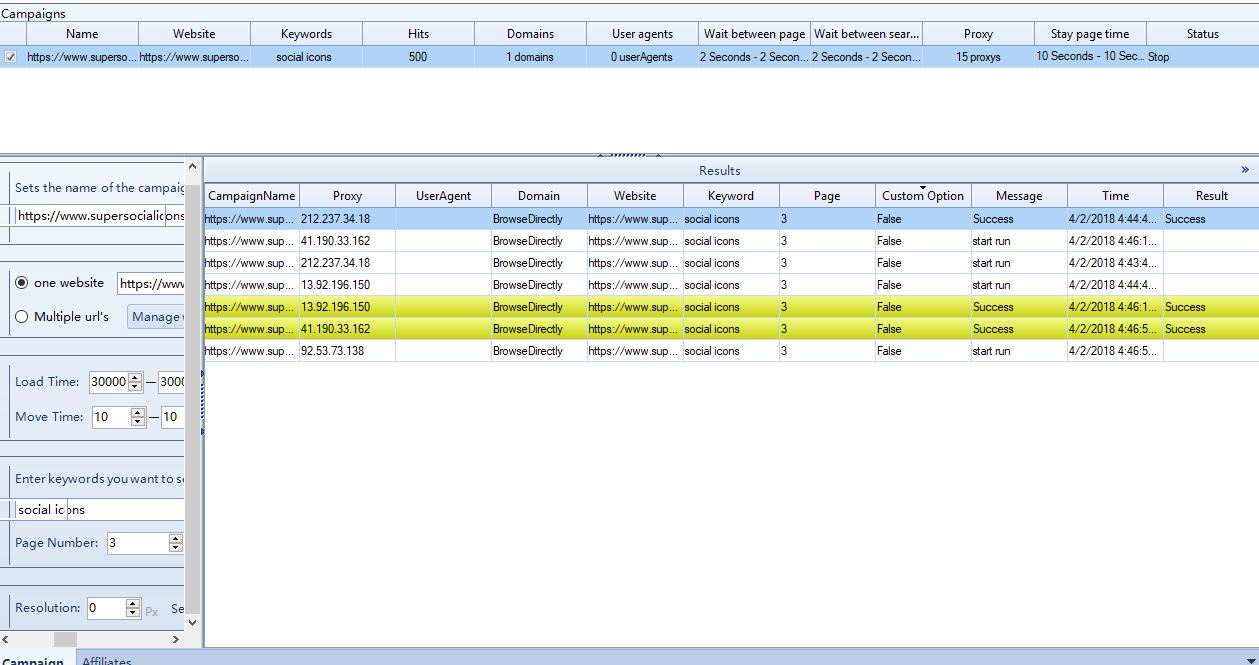Click the campaign name input field

[100, 216]
